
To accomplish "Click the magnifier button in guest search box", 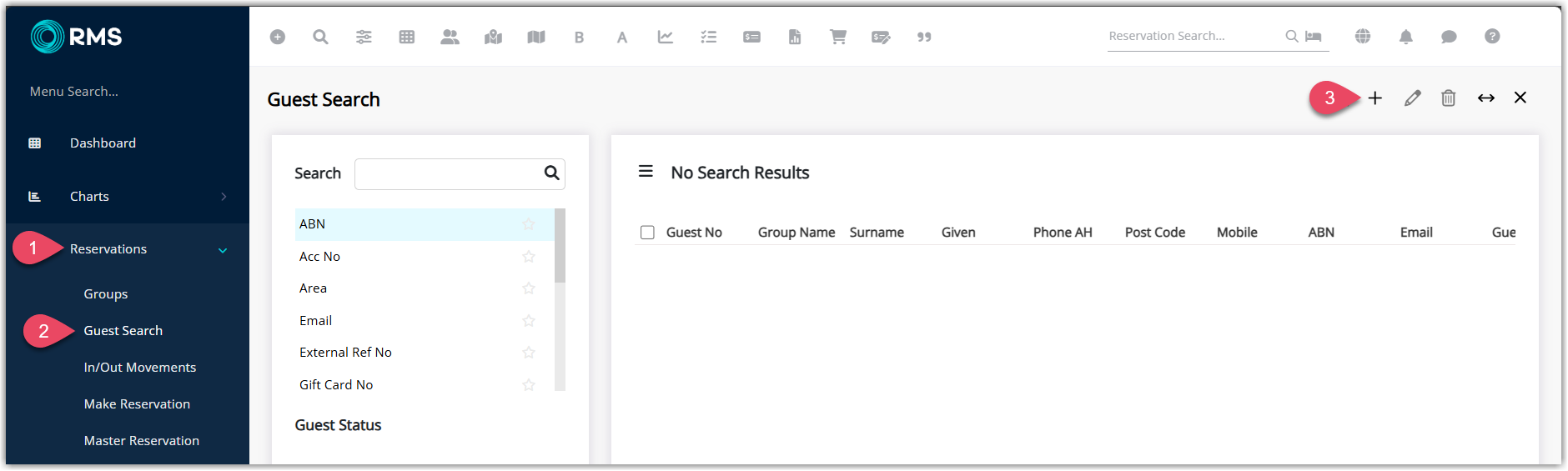I will [551, 173].
